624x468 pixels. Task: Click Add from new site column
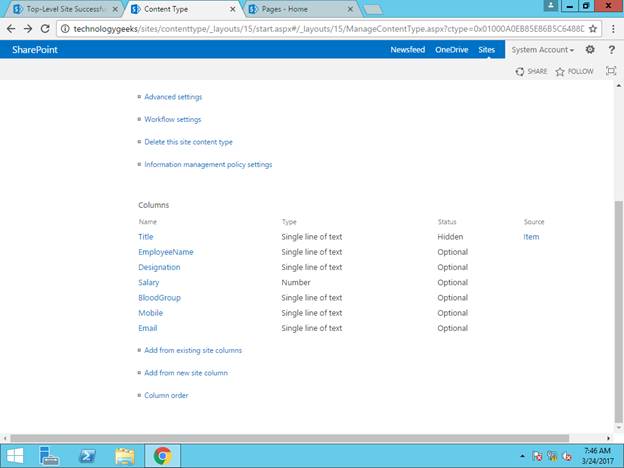tap(186, 373)
